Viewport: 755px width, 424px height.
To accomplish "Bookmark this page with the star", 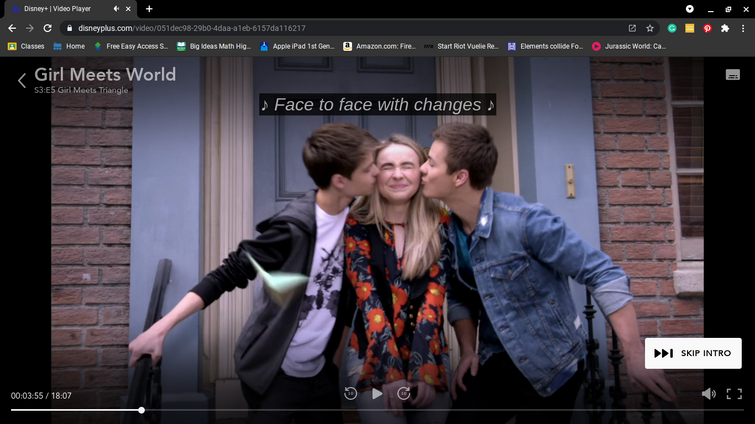I will pos(650,28).
